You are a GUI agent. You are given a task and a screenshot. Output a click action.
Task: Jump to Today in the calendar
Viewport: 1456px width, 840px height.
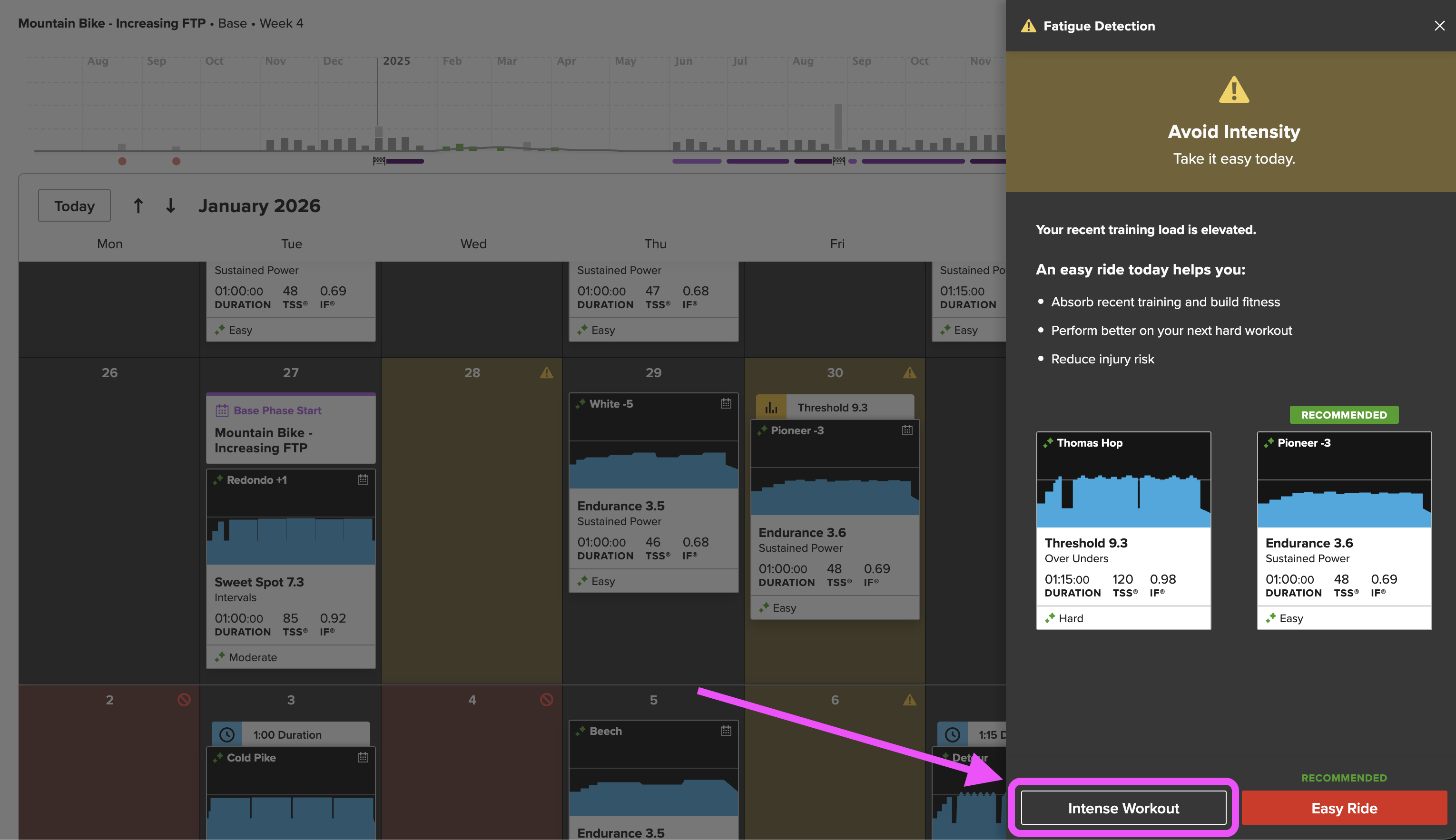click(74, 206)
